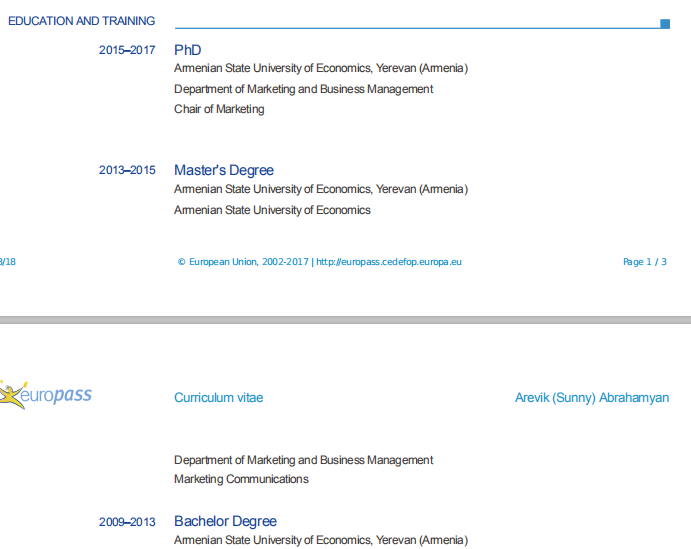Viewport: 691px width, 549px height.
Task: Click the Master's Degree title
Action: (x=223, y=170)
